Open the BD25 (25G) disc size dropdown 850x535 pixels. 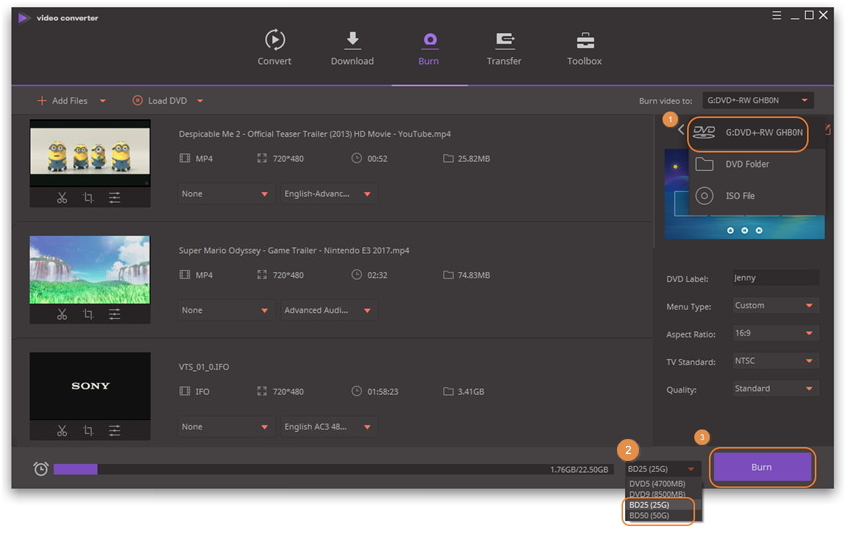coord(662,469)
